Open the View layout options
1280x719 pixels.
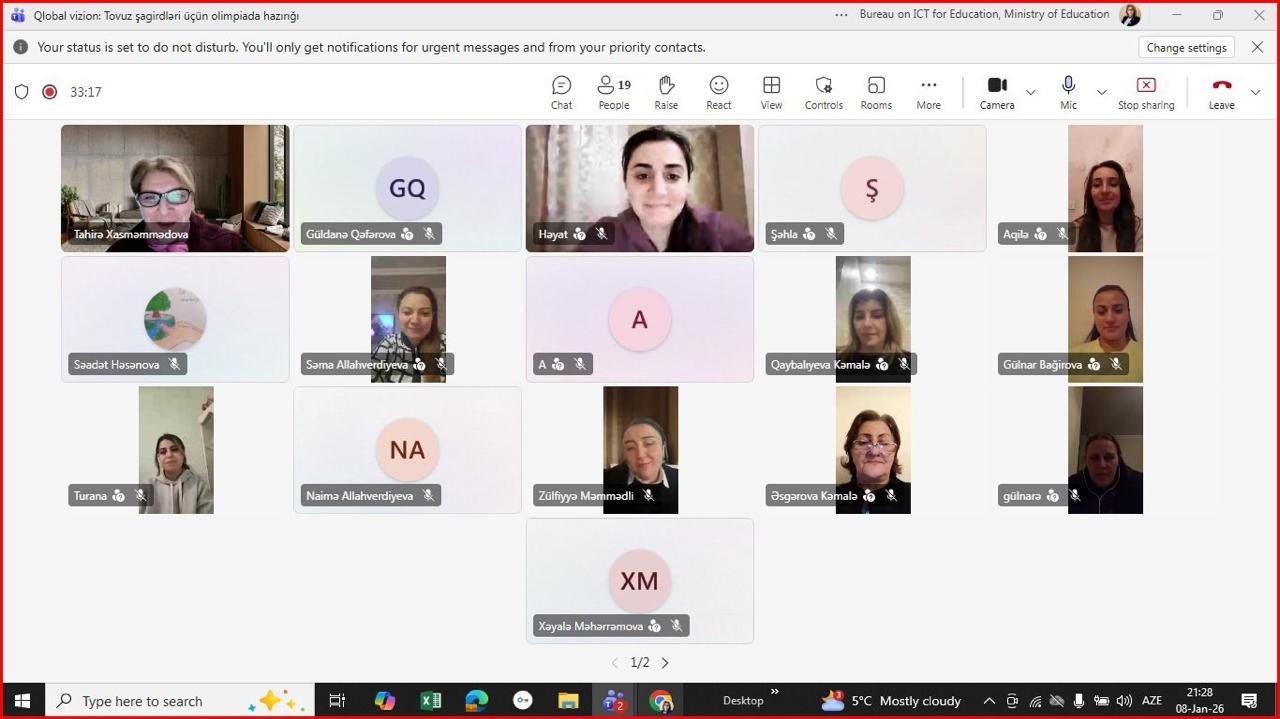tap(771, 92)
